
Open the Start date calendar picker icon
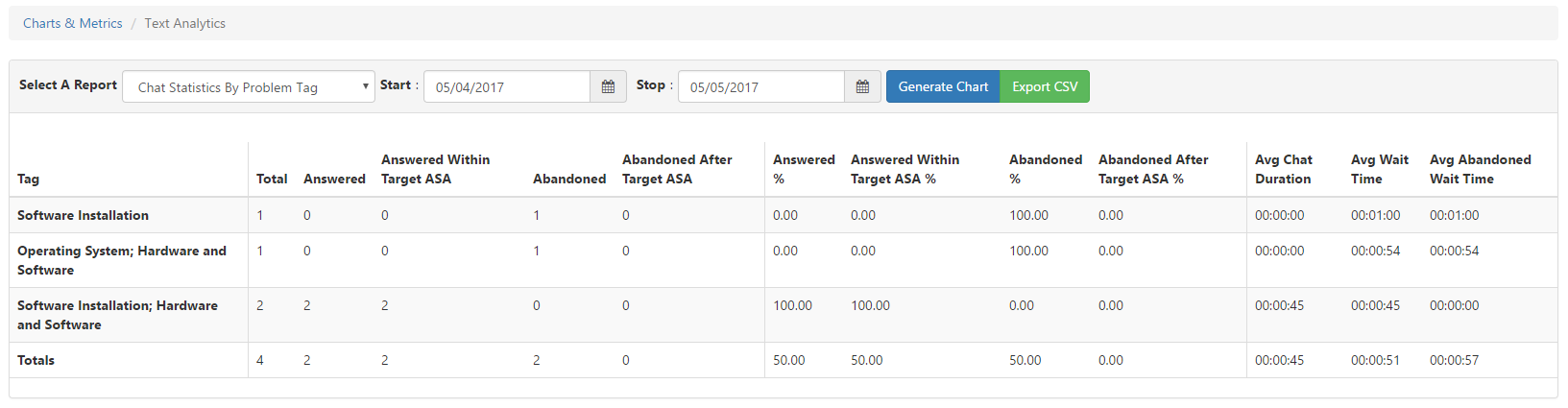608,86
